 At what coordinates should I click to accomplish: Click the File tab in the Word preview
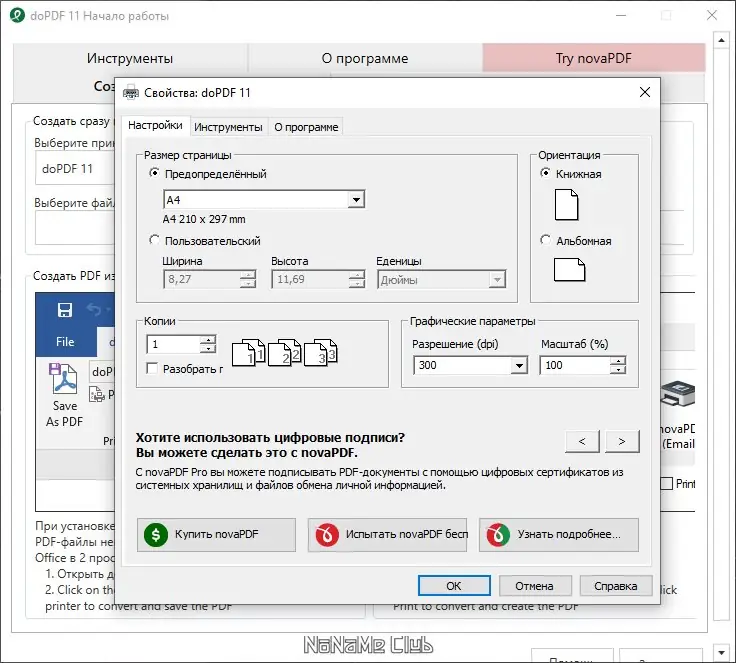click(65, 342)
